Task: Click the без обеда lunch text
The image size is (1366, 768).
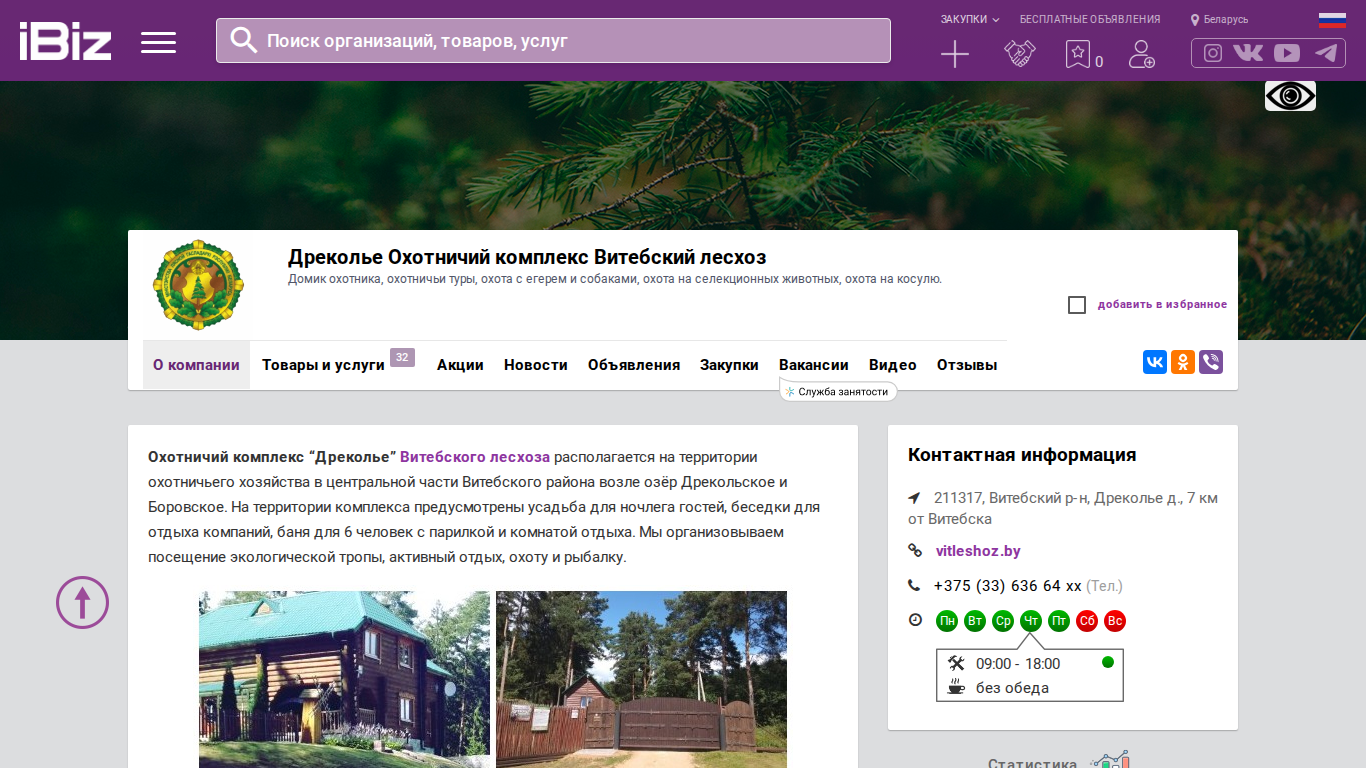Action: click(x=1012, y=688)
